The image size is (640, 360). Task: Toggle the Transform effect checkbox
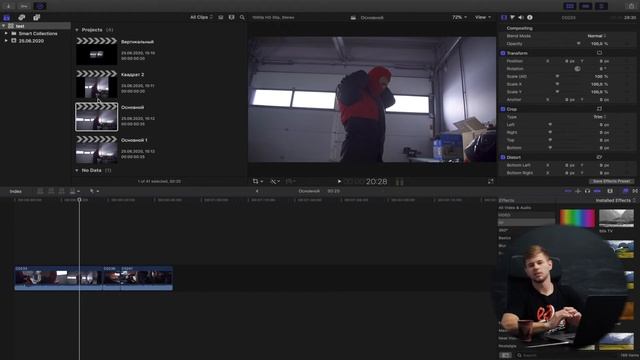(503, 53)
